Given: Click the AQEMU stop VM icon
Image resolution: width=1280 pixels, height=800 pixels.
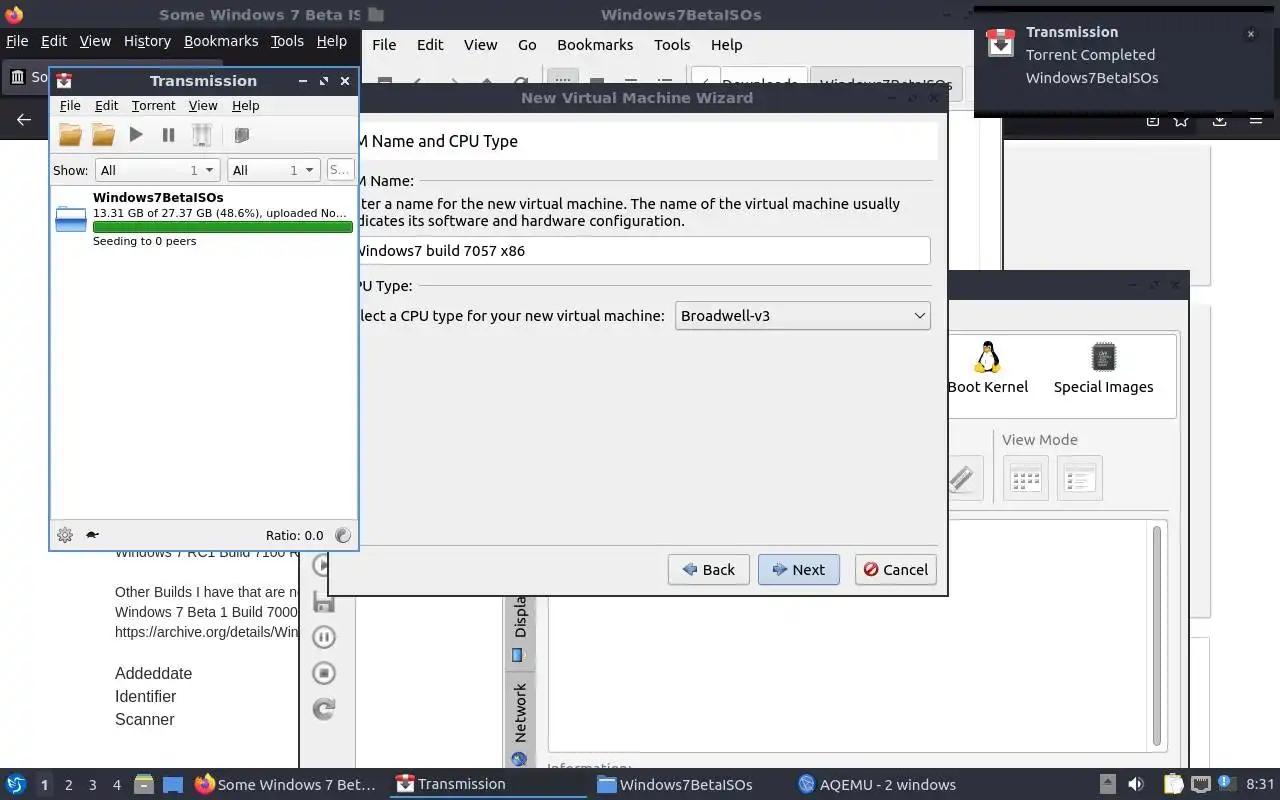Looking at the screenshot, I should coord(323,673).
